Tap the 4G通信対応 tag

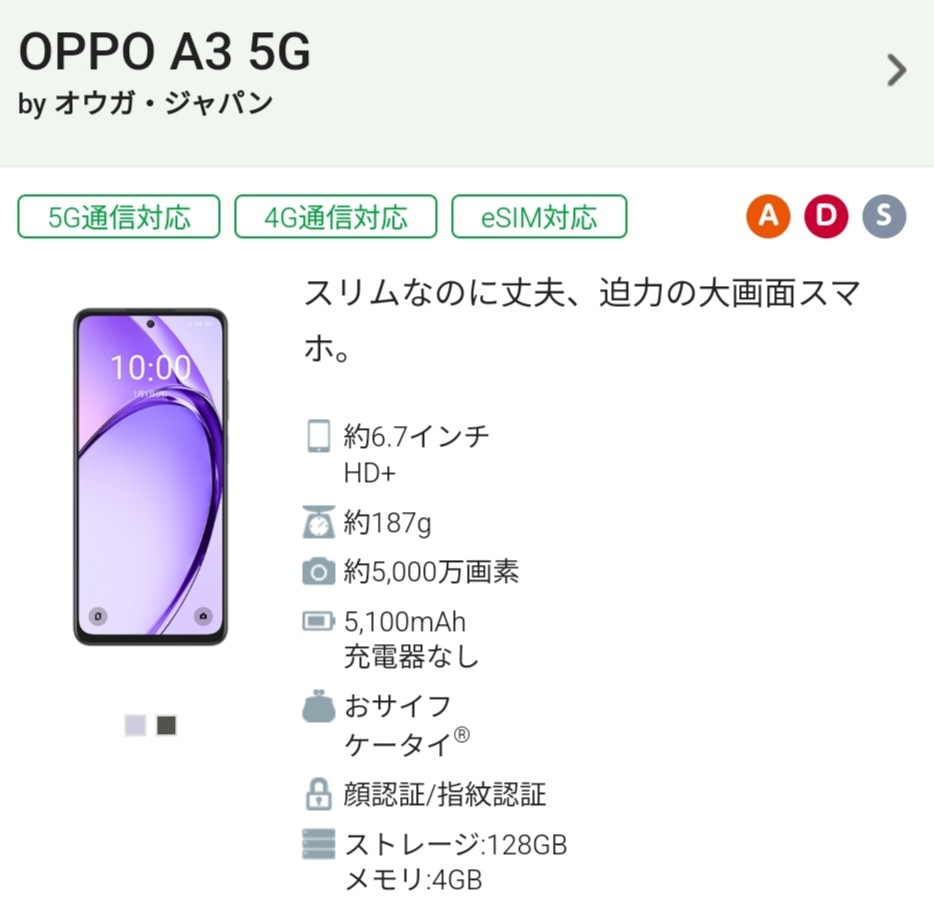point(336,217)
